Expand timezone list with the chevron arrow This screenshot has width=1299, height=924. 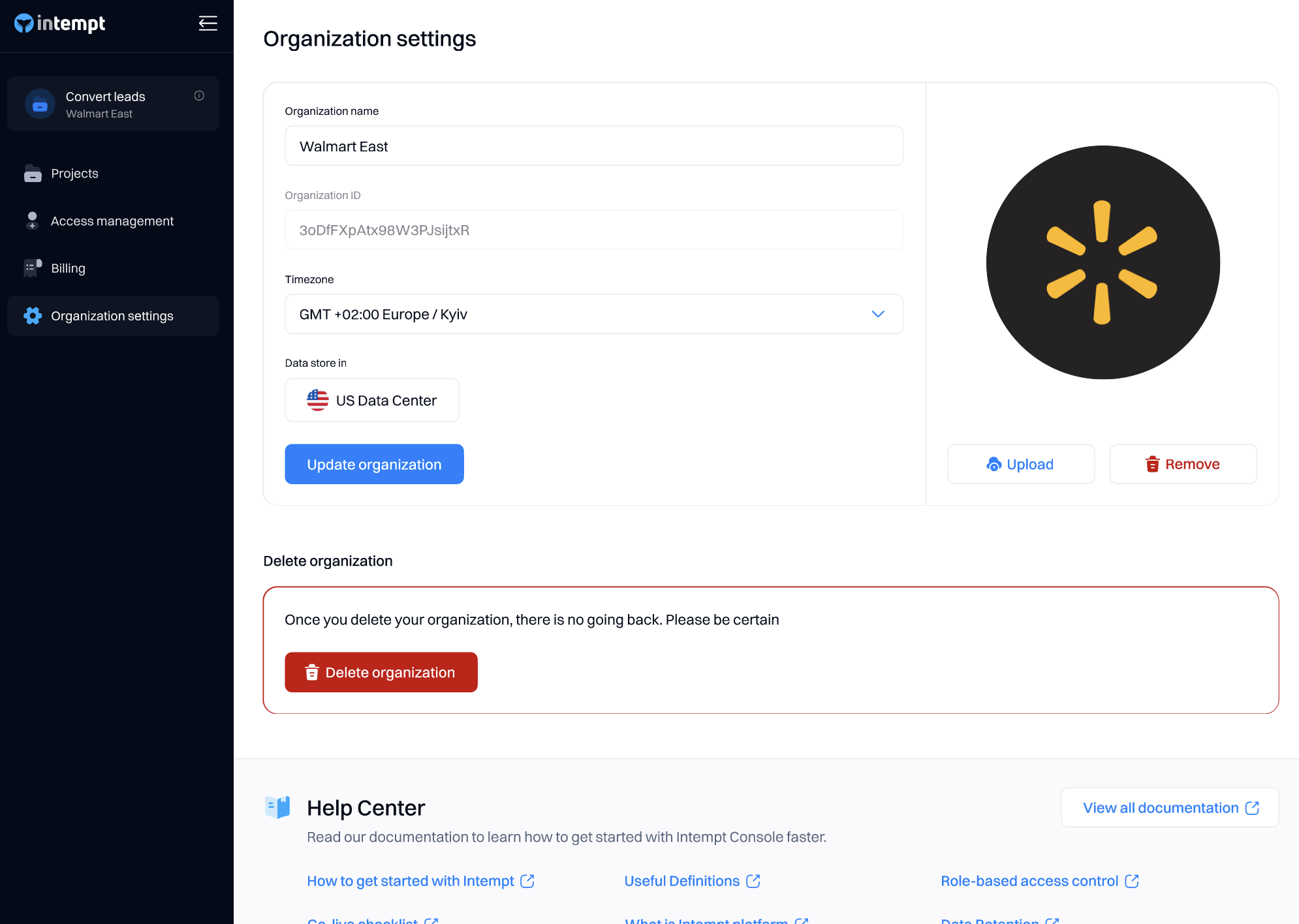pos(878,315)
